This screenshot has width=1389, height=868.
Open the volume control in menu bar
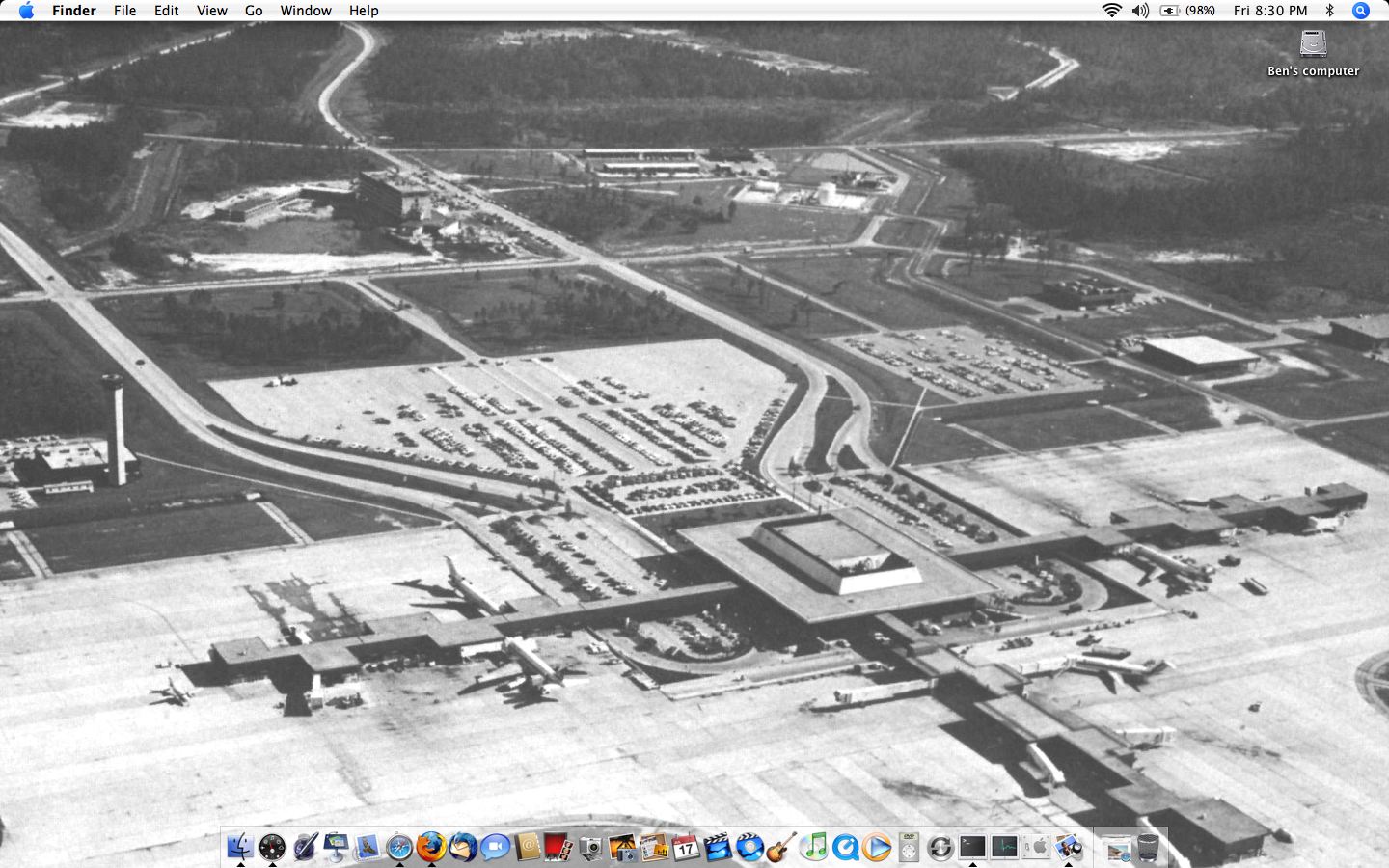point(1140,11)
